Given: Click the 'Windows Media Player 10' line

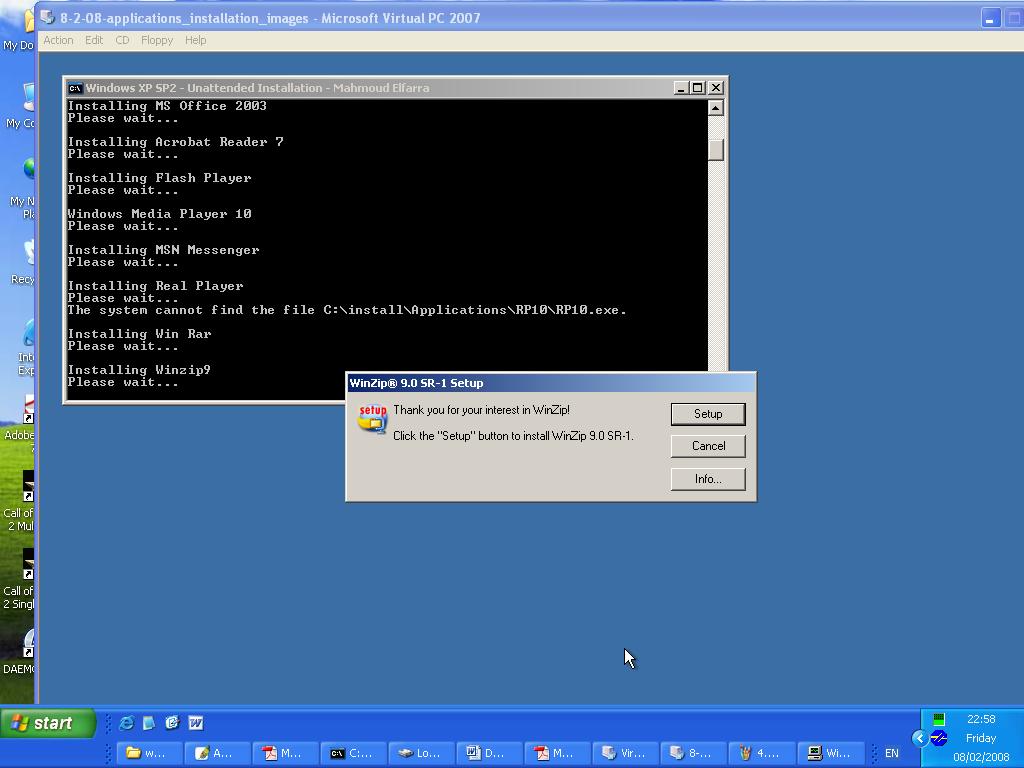Looking at the screenshot, I should tap(159, 214).
